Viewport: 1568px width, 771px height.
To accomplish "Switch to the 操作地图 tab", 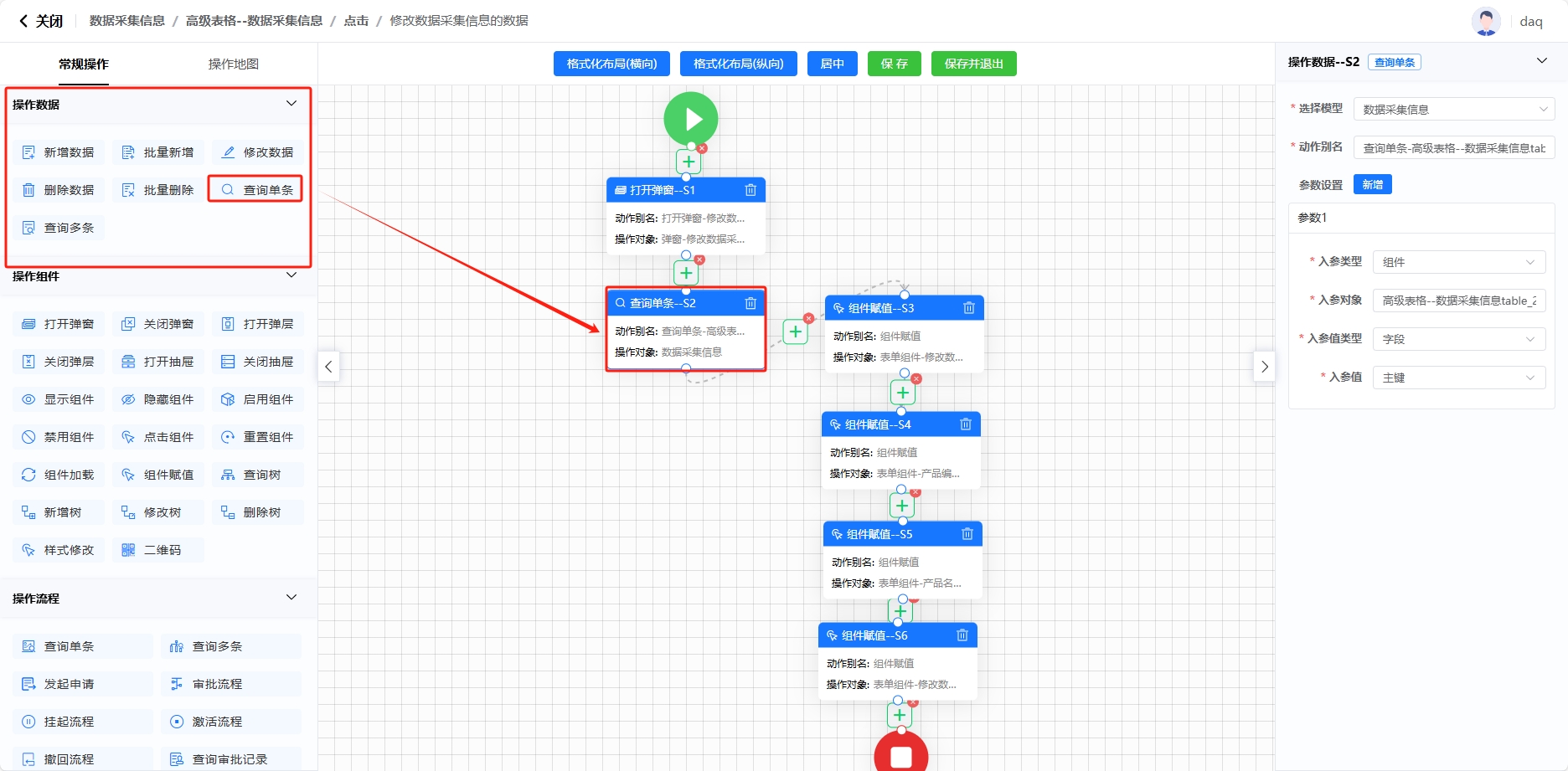I will tap(233, 64).
